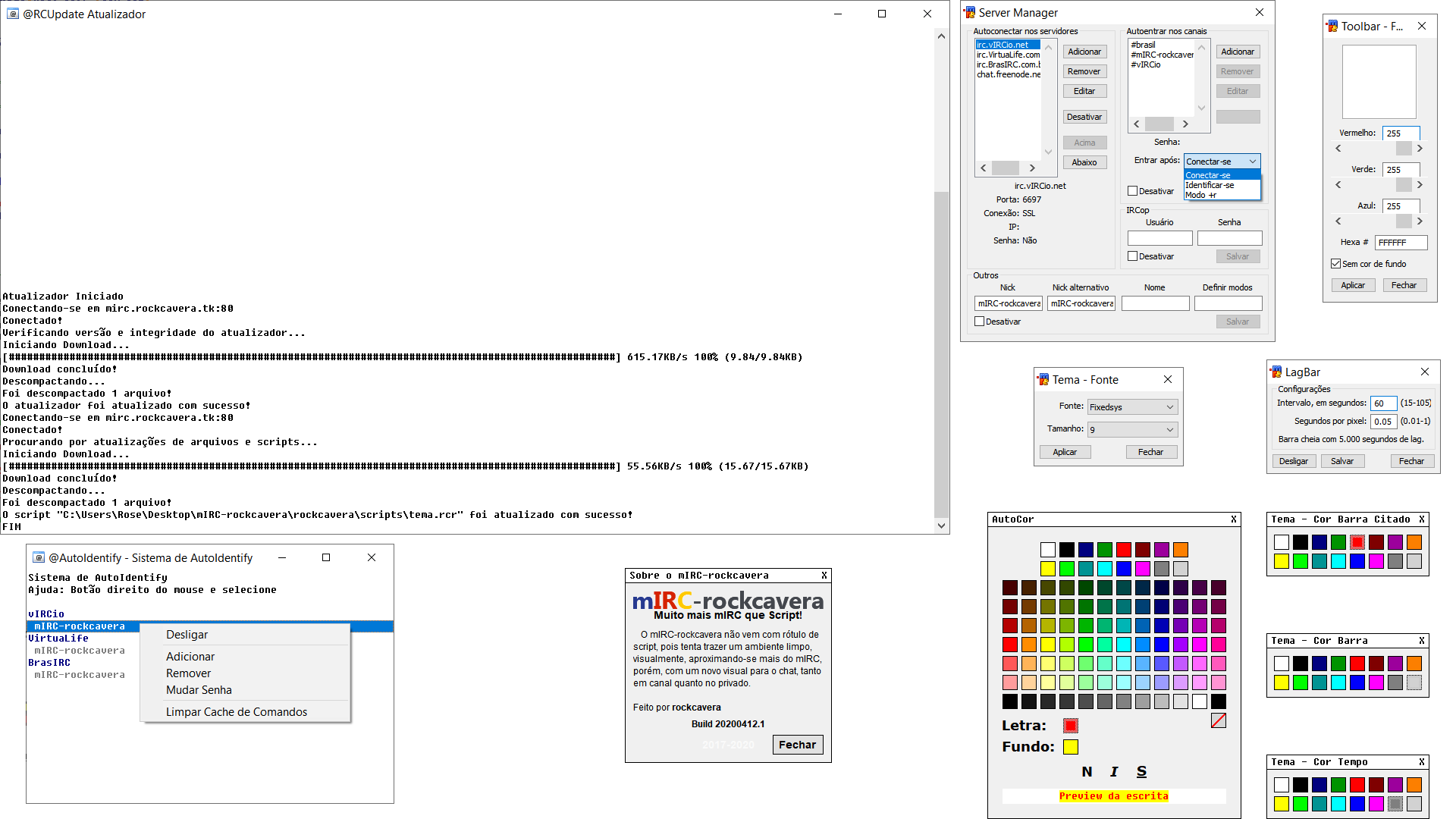
Task: Close the AutoCor panel with its X
Action: click(1234, 519)
